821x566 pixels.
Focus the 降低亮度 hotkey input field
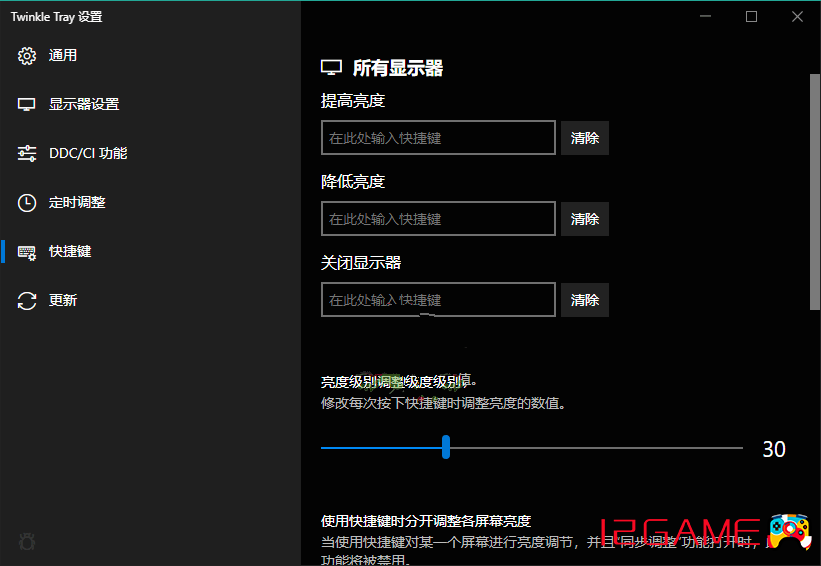438,219
